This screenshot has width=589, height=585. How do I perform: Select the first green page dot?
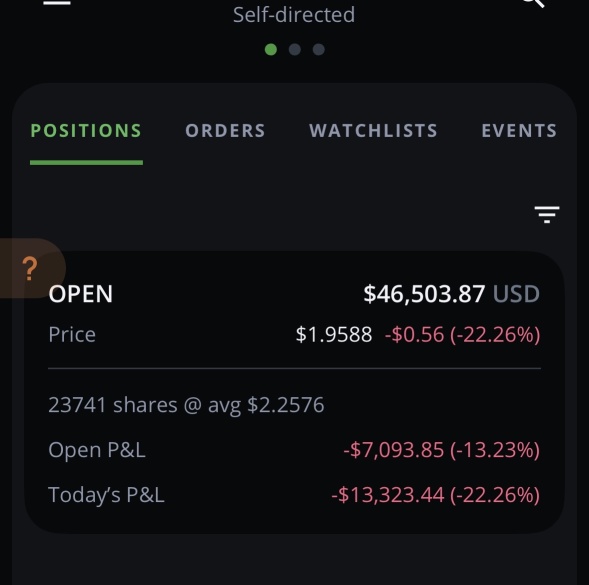pyautogui.click(x=271, y=50)
